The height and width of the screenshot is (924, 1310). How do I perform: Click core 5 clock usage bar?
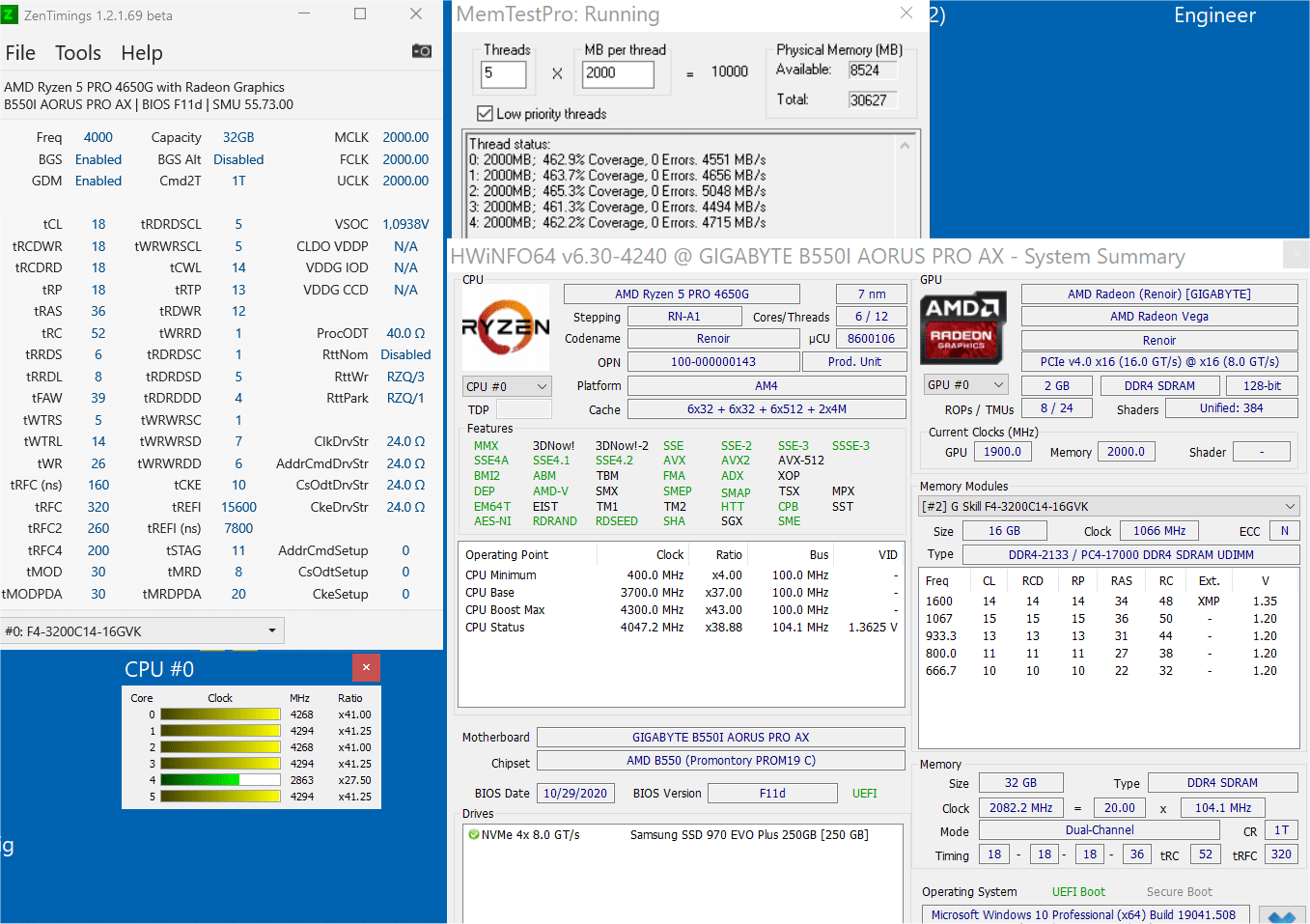(x=220, y=796)
